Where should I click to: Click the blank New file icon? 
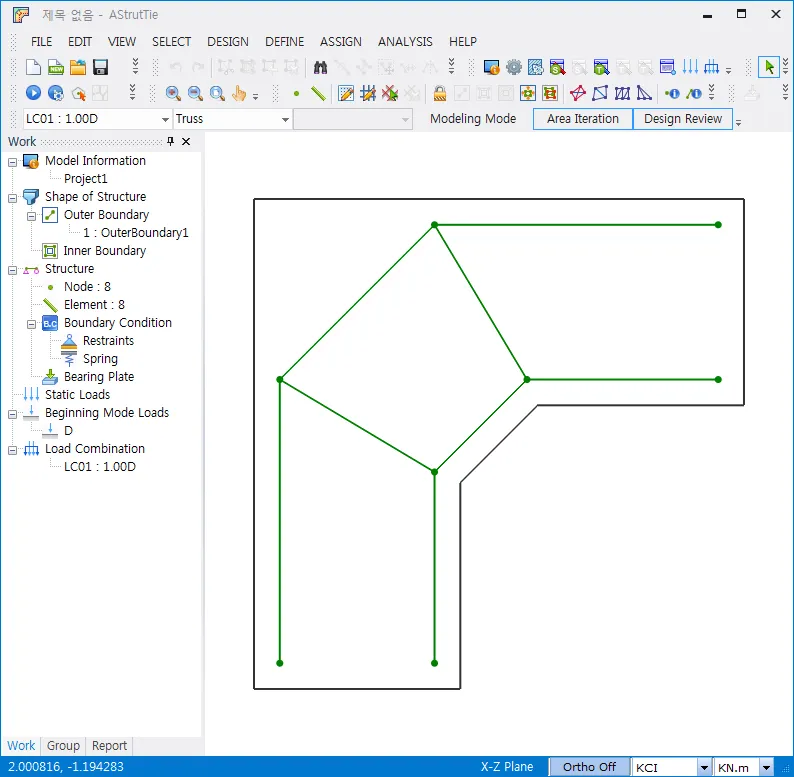(x=33, y=67)
